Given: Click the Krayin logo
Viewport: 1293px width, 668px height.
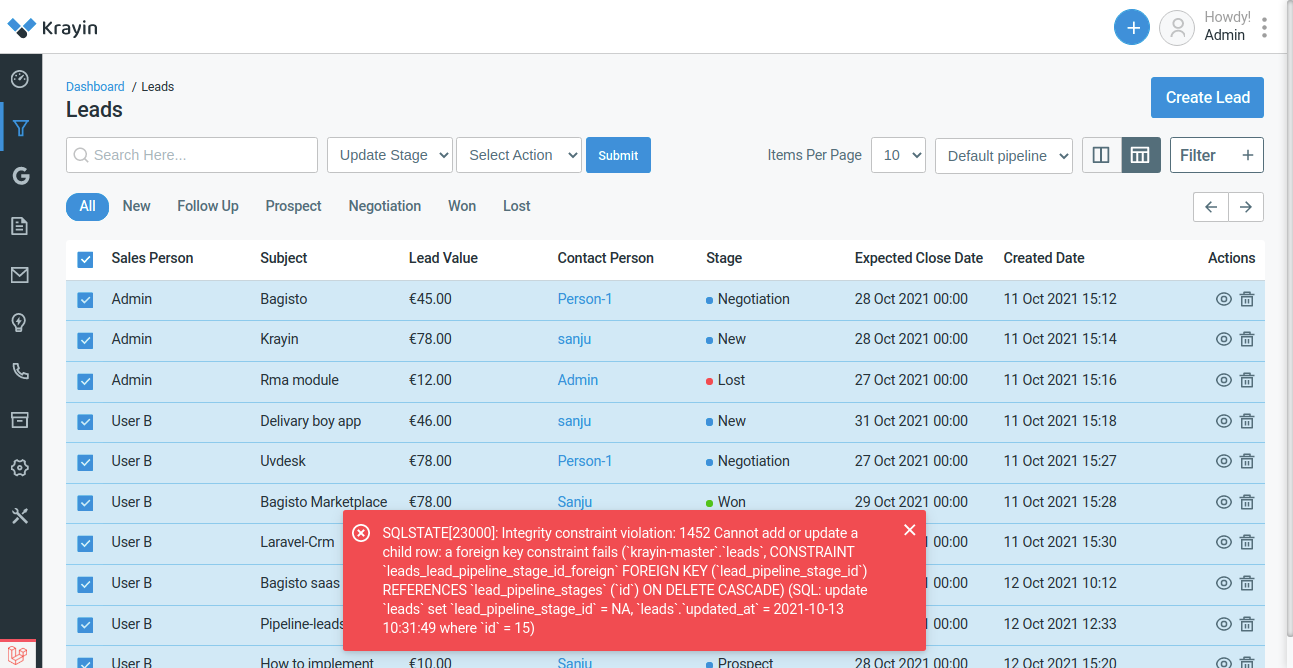Looking at the screenshot, I should pos(53,27).
